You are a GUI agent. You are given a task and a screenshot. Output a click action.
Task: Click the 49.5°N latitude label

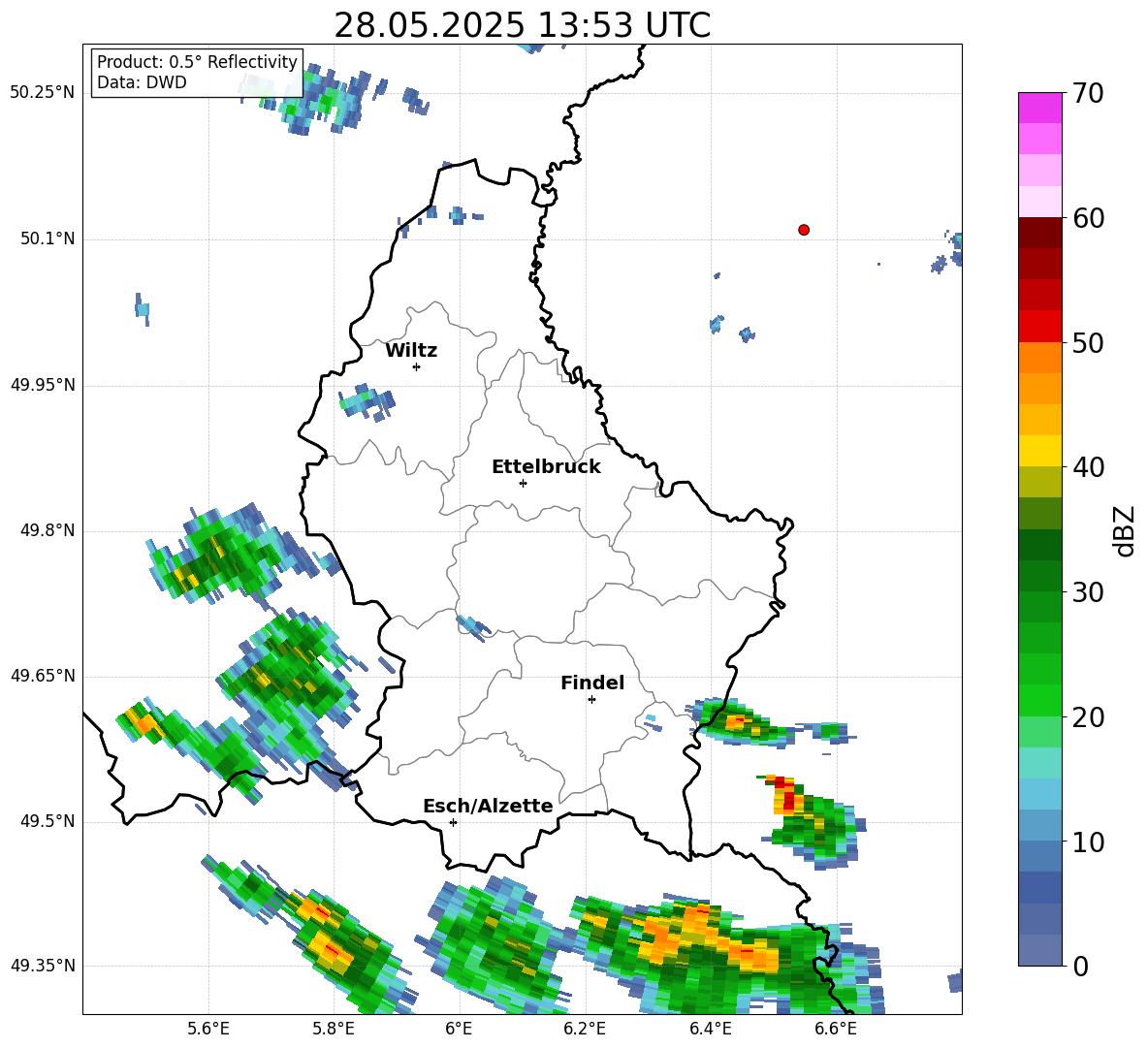(x=48, y=821)
